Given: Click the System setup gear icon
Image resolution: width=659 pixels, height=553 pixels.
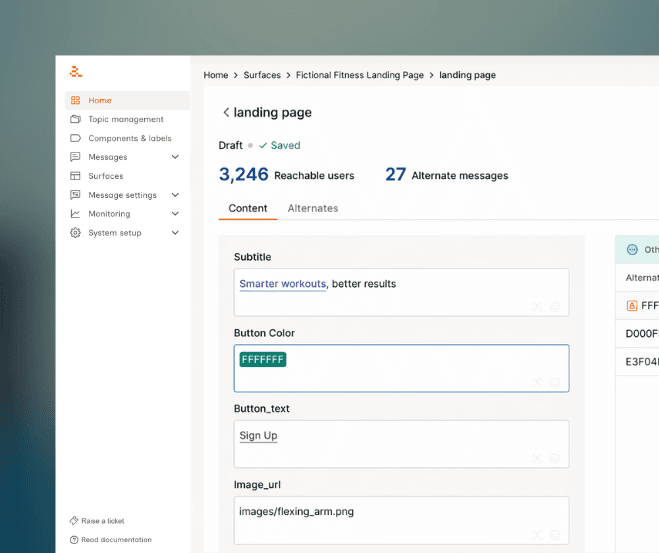Looking at the screenshot, I should [75, 233].
